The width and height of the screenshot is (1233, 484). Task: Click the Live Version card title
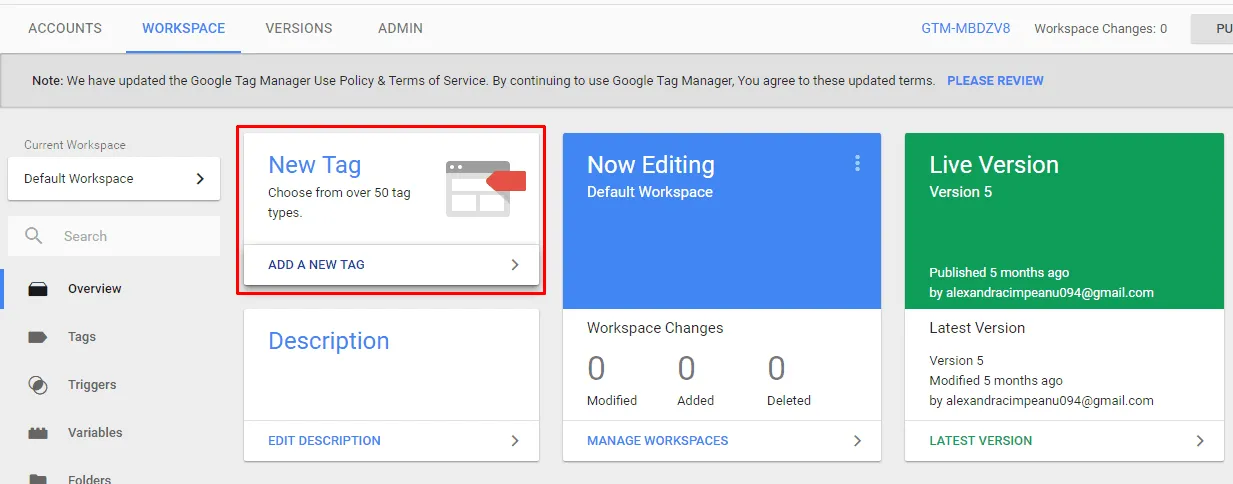tap(993, 165)
